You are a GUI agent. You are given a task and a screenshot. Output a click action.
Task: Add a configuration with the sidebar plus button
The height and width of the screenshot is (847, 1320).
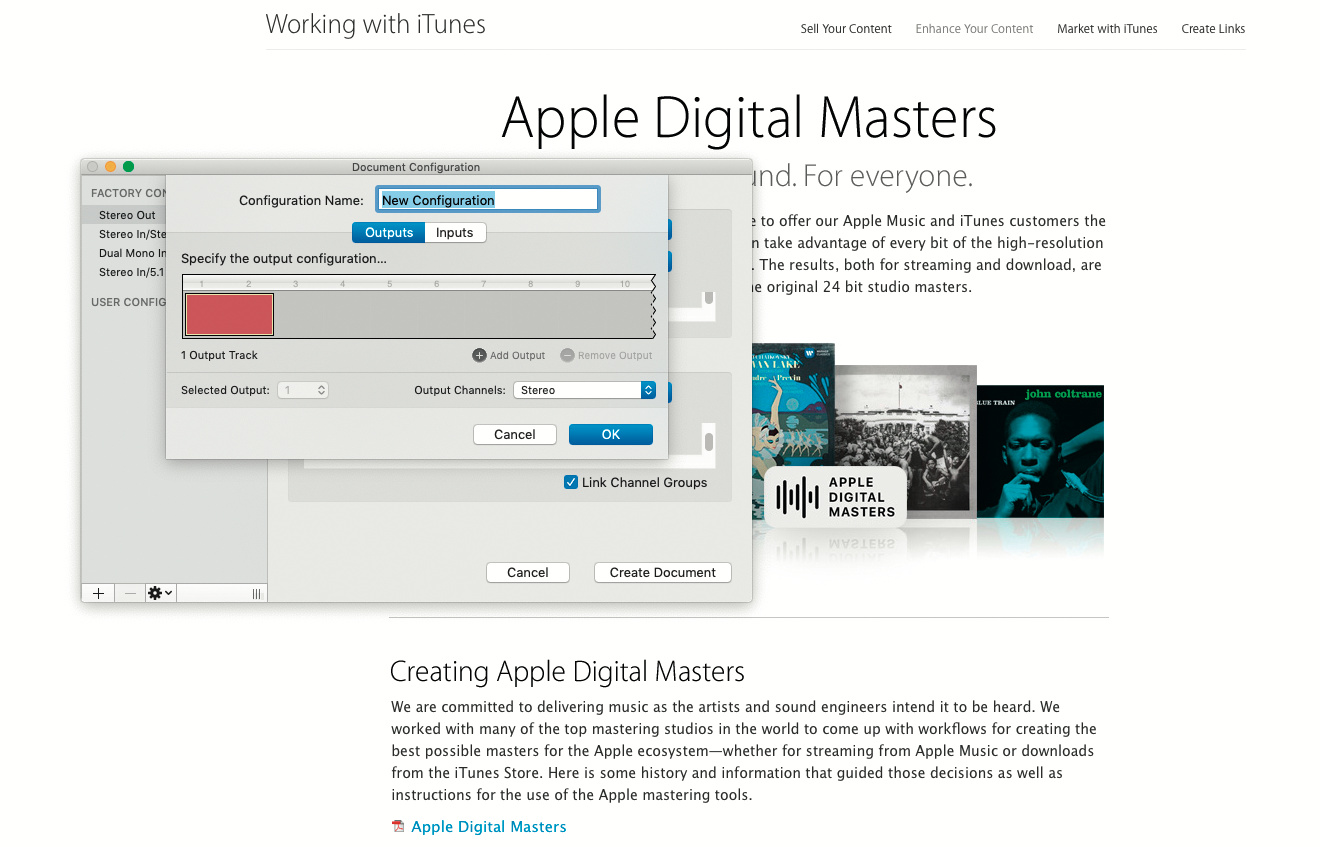pyautogui.click(x=98, y=593)
